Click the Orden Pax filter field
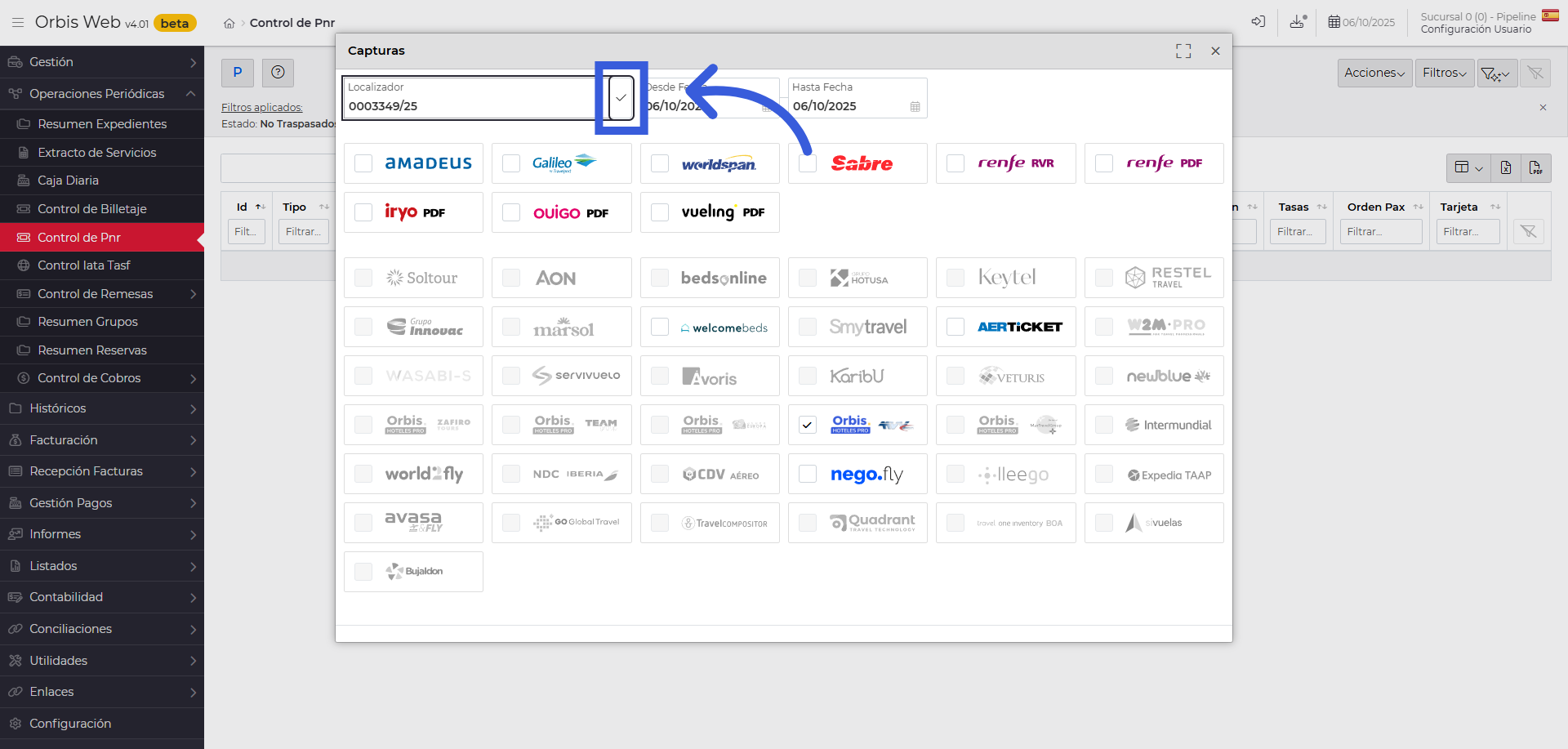1568x749 pixels. 1381,232
